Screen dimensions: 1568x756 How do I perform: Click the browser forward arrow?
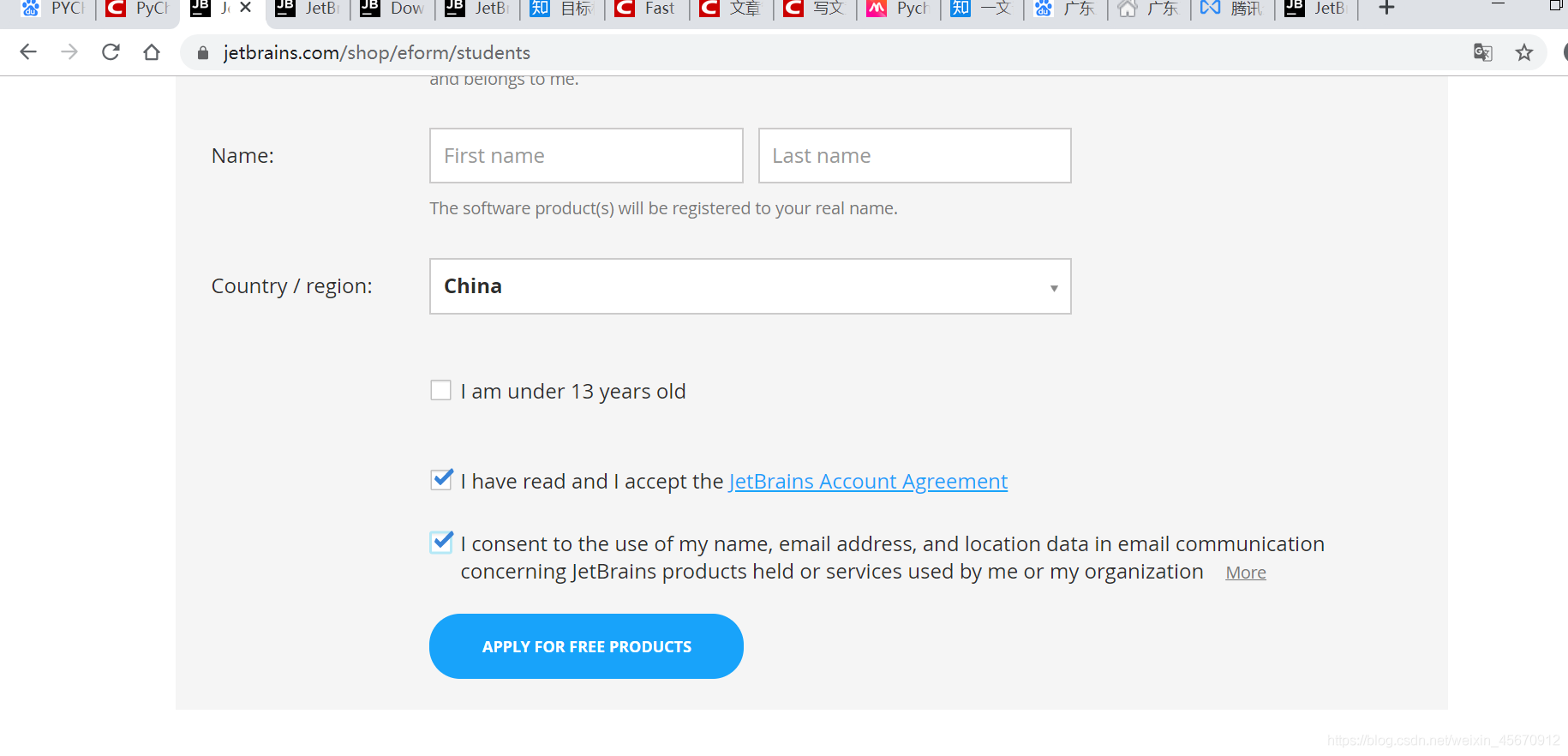click(x=69, y=52)
